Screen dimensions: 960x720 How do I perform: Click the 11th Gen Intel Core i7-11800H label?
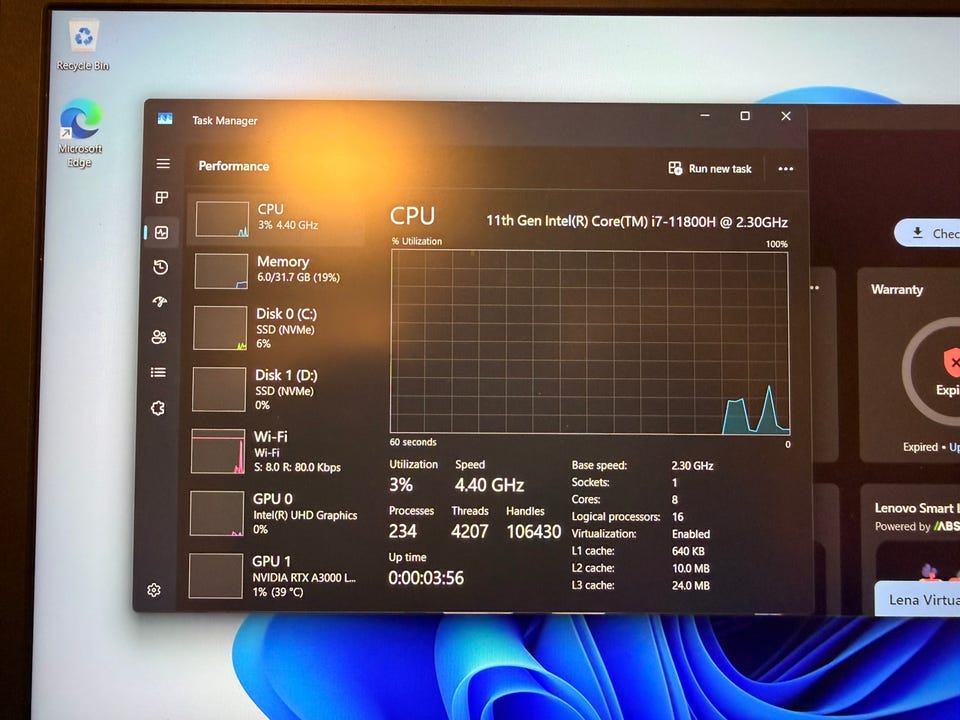[637, 221]
